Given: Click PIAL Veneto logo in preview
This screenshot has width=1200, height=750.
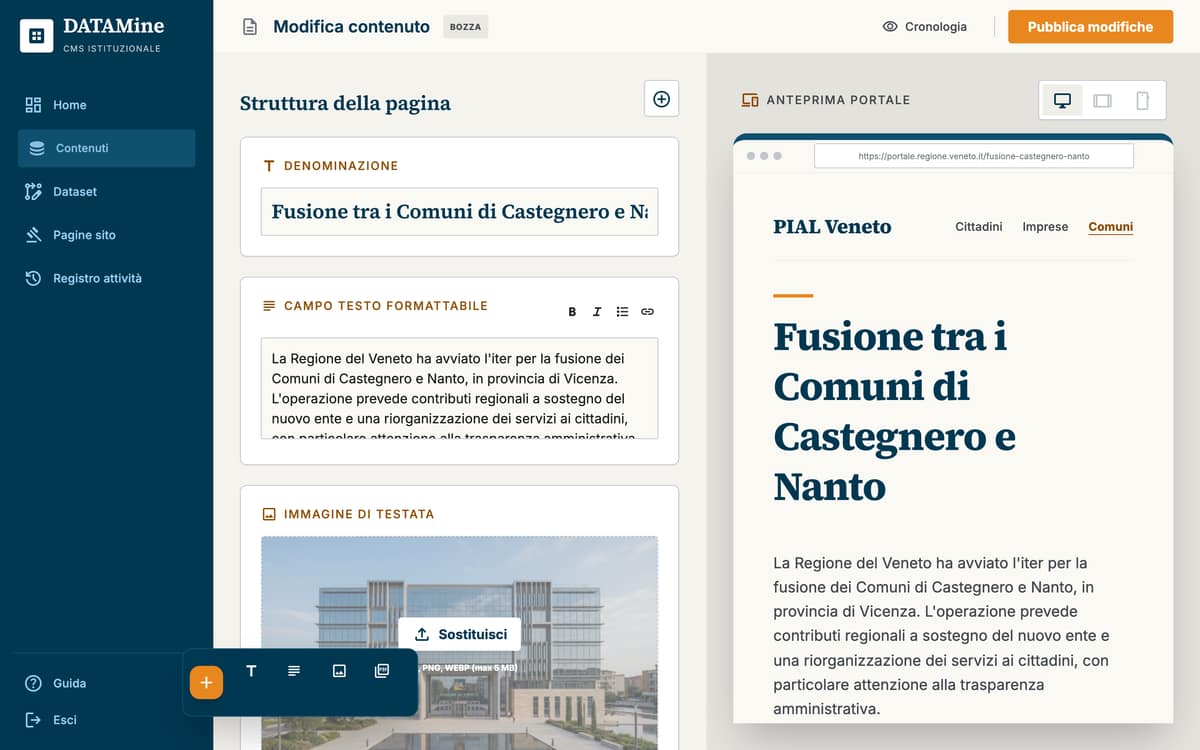Looking at the screenshot, I should [x=832, y=227].
